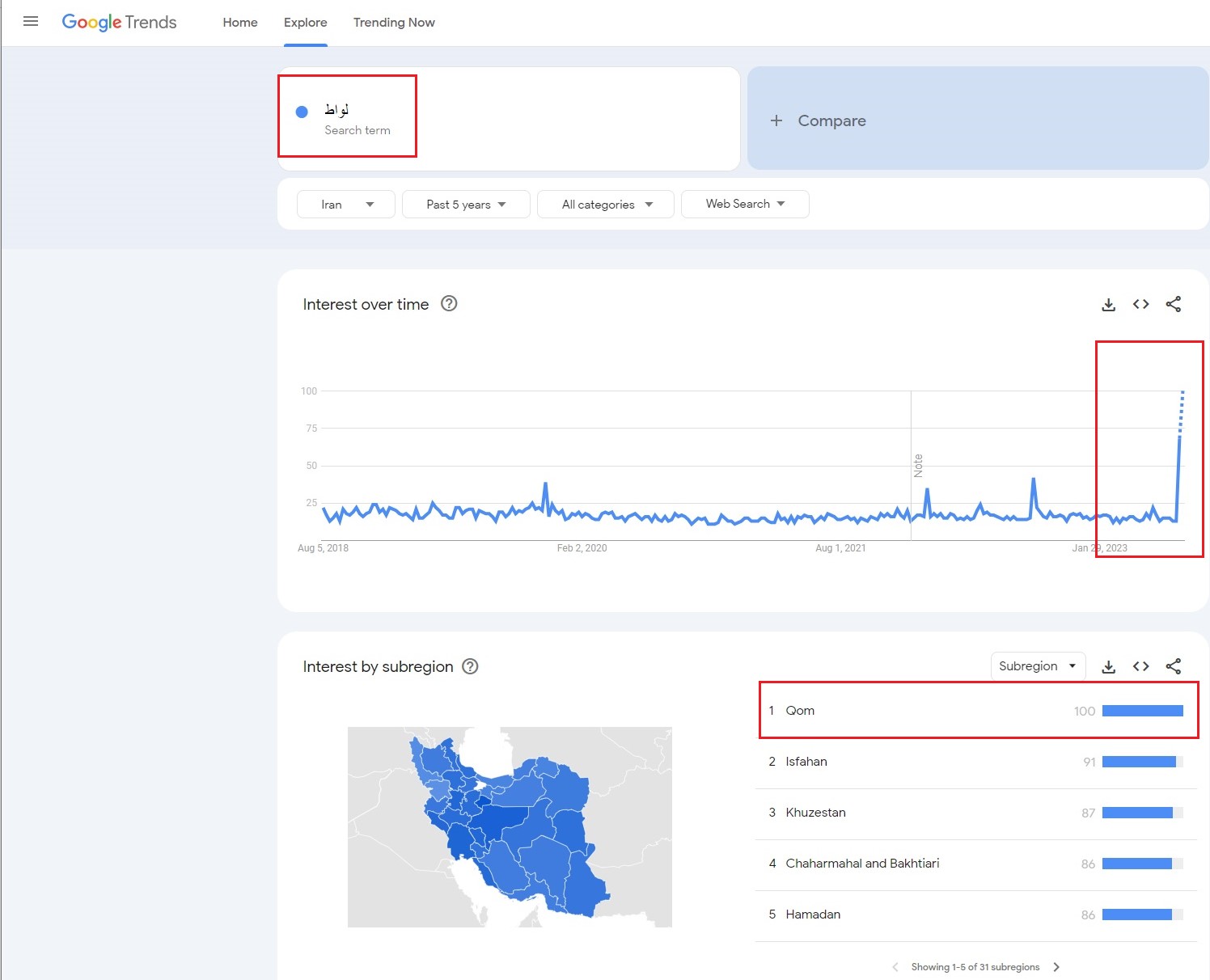Viewport: 1210px width, 980px height.
Task: Open the All categories dropdown
Action: coord(606,205)
